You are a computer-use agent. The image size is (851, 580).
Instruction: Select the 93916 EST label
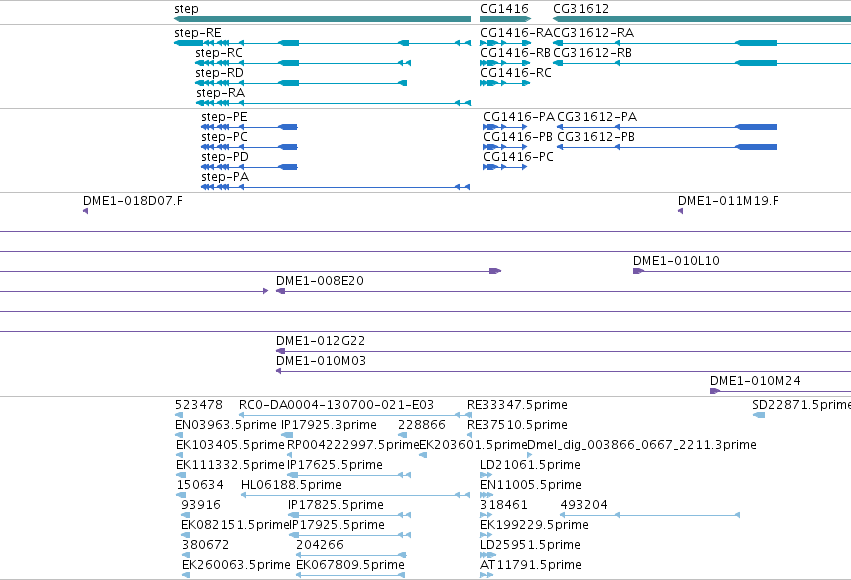pyautogui.click(x=201, y=505)
